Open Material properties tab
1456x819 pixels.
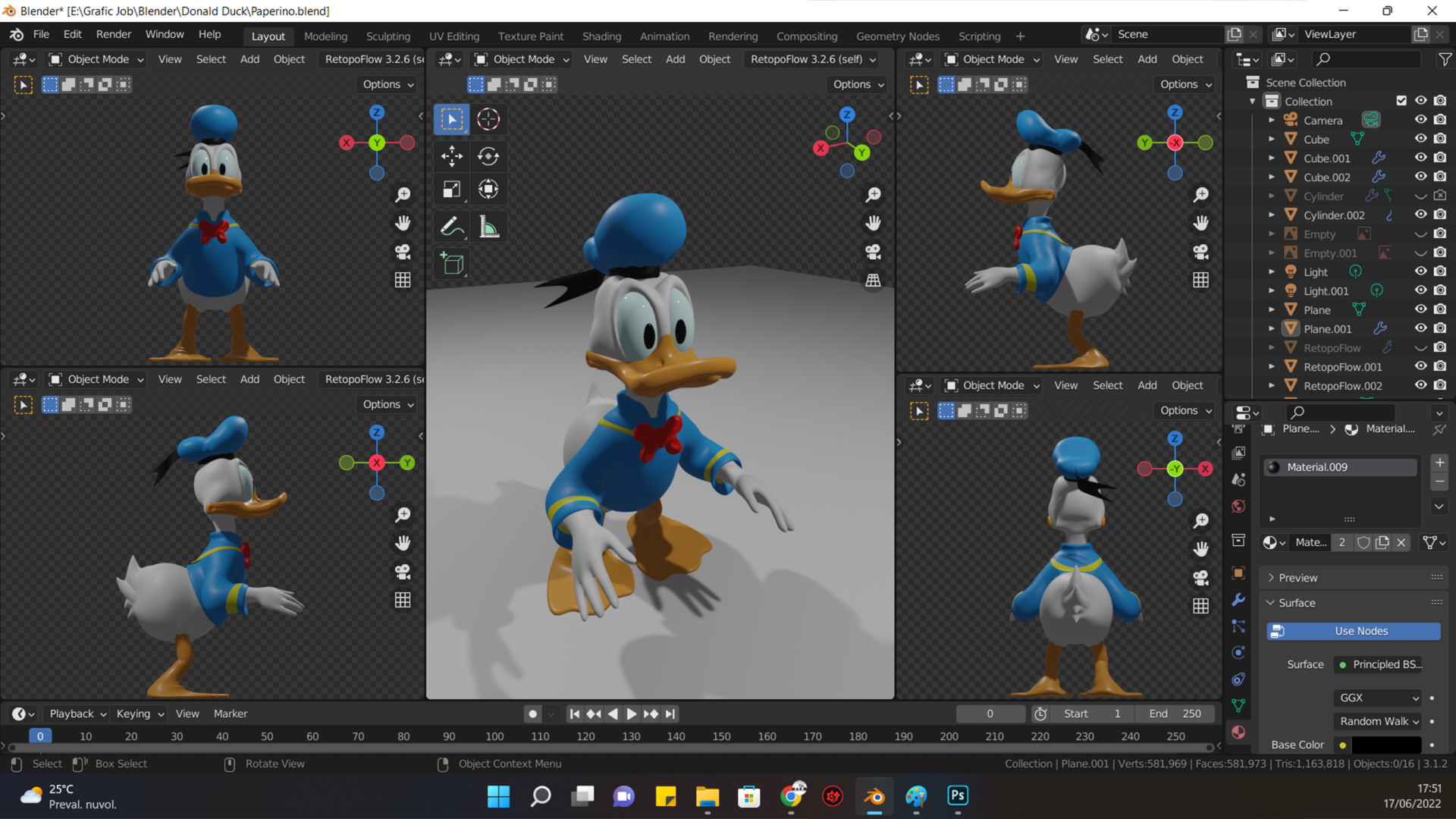[x=1238, y=732]
